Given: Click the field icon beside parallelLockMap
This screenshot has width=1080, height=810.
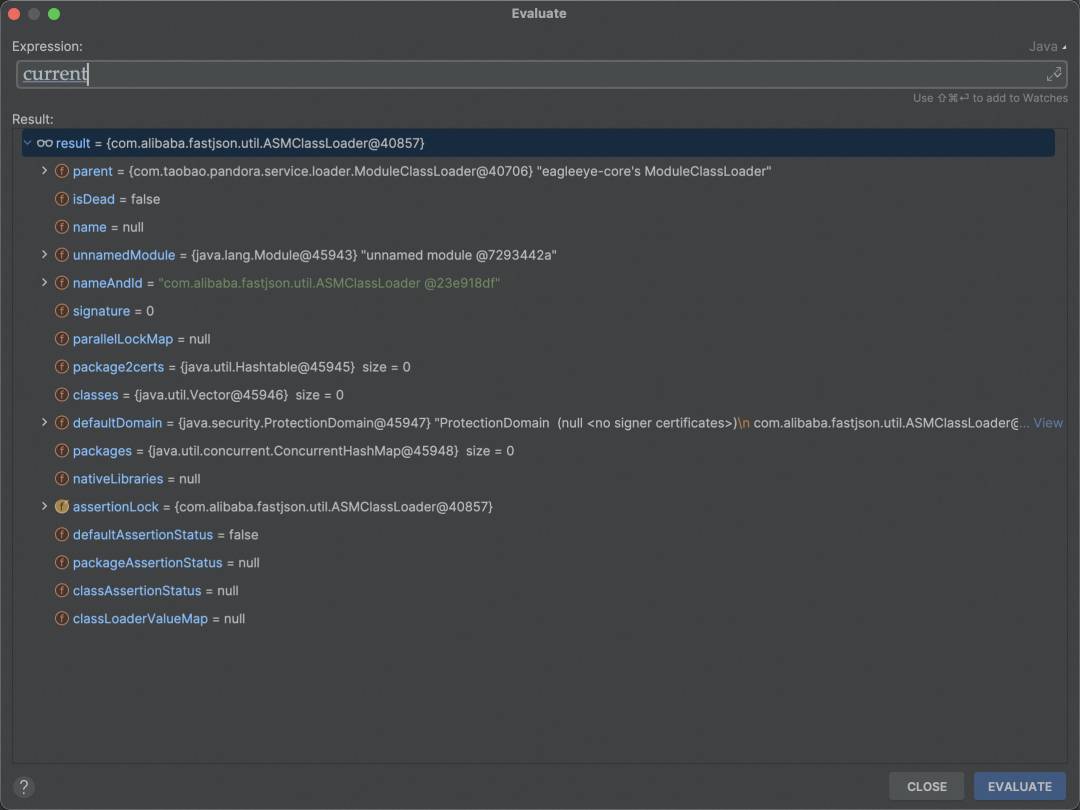Looking at the screenshot, I should 61,339.
